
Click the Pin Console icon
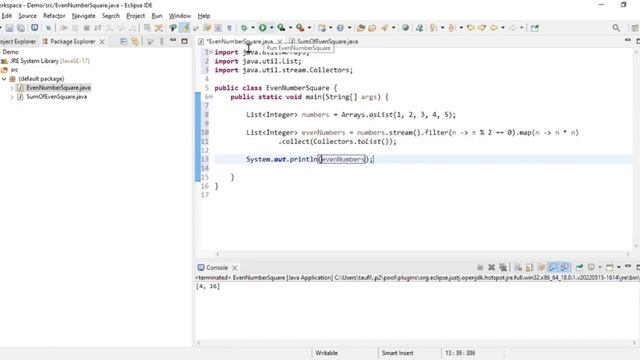pos(579,267)
